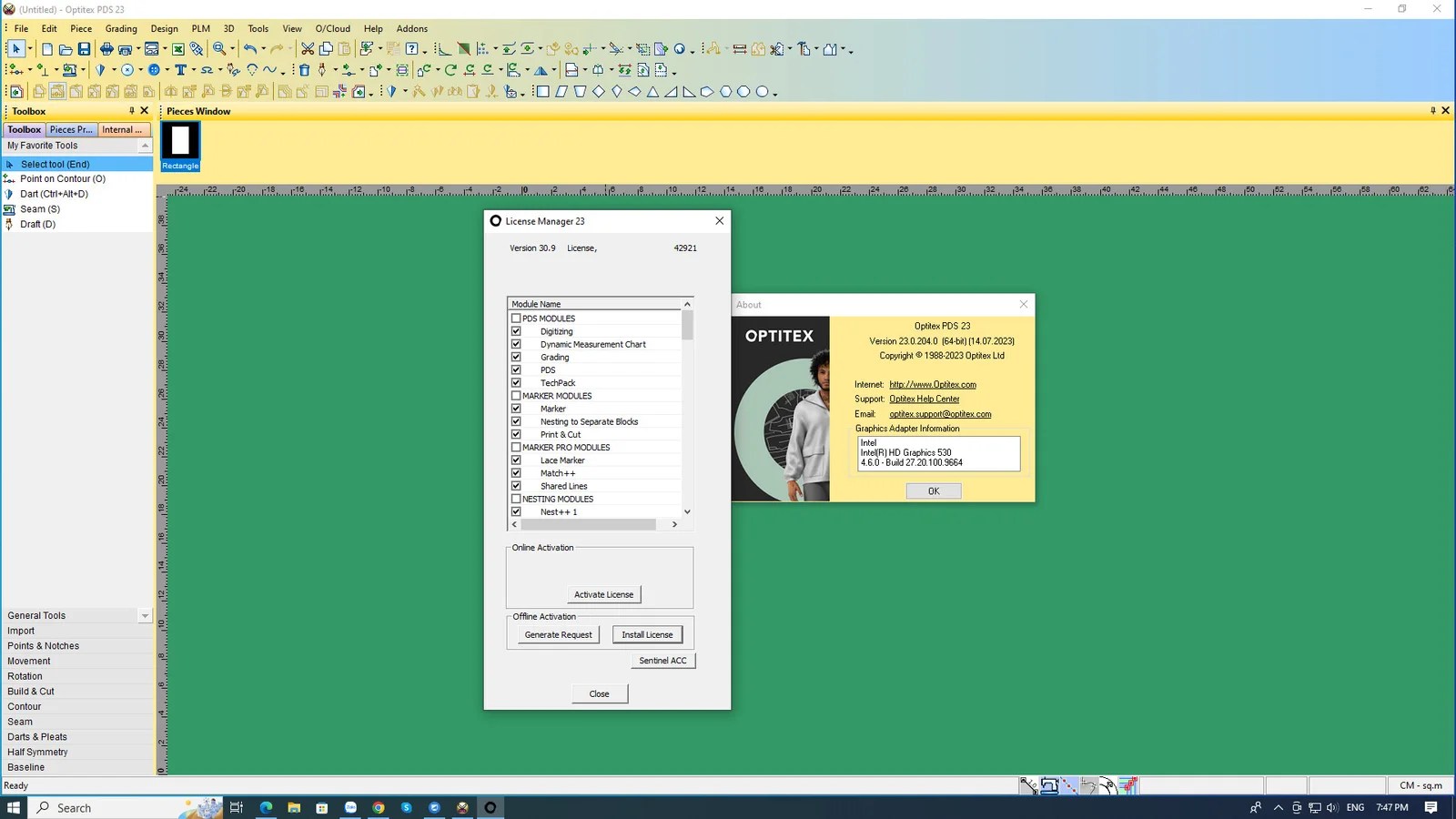Image resolution: width=1456 pixels, height=819 pixels.
Task: Choose the triangle shape icon
Action: click(652, 92)
